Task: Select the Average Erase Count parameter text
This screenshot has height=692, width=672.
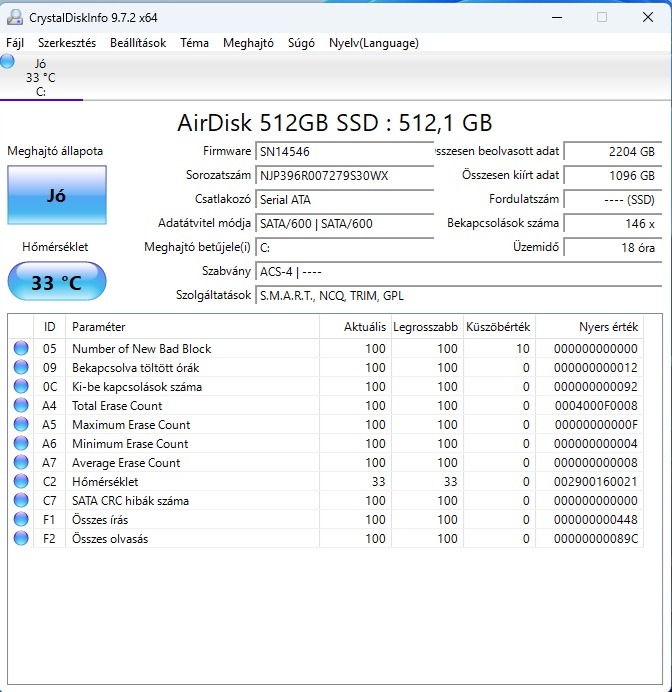Action: (x=126, y=463)
